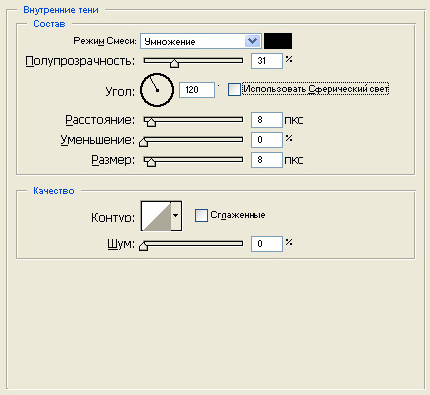
Task: Click the Режим Смеси label
Action: click(x=105, y=41)
